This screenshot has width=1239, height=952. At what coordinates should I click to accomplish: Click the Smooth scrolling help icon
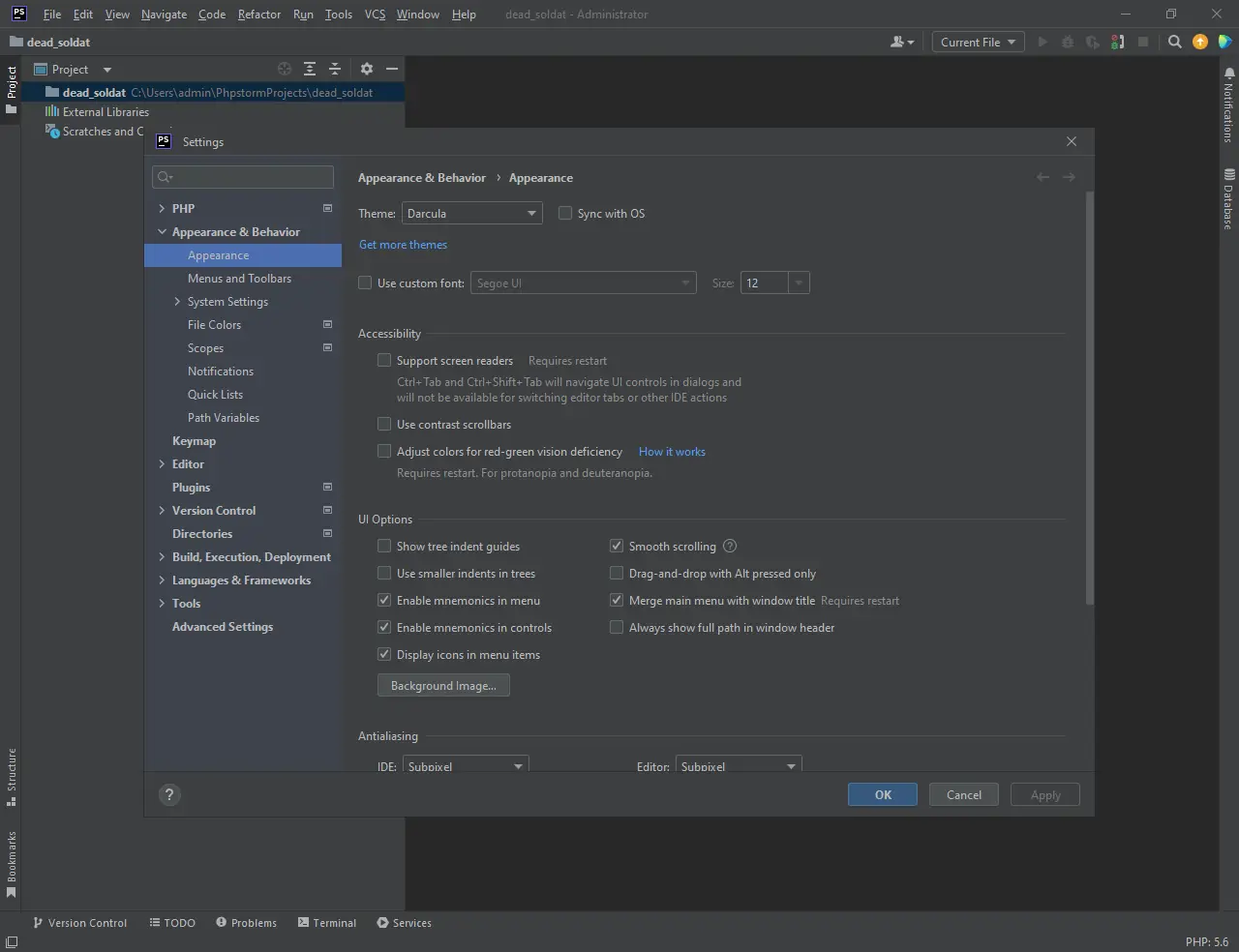(730, 547)
